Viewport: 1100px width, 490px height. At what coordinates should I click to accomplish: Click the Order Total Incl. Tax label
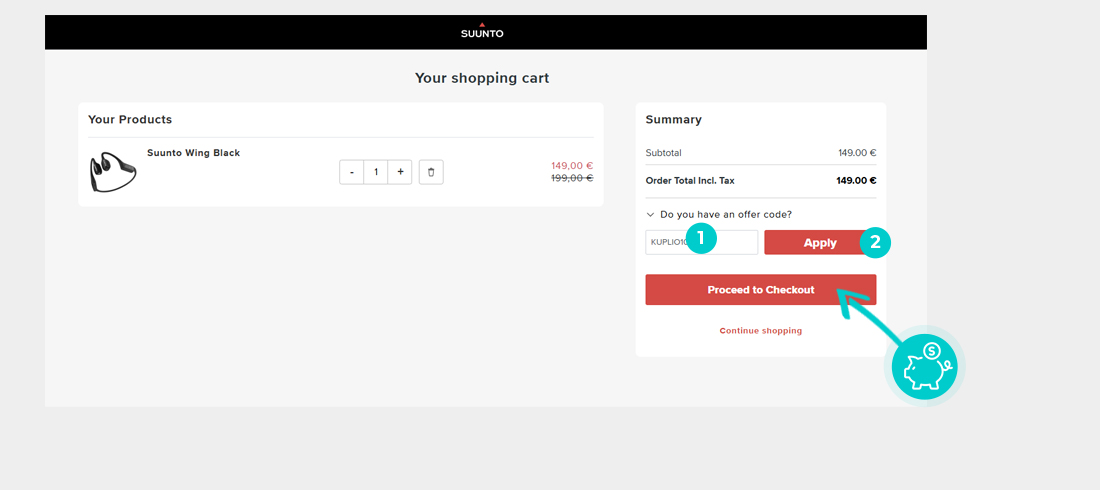[x=690, y=180]
